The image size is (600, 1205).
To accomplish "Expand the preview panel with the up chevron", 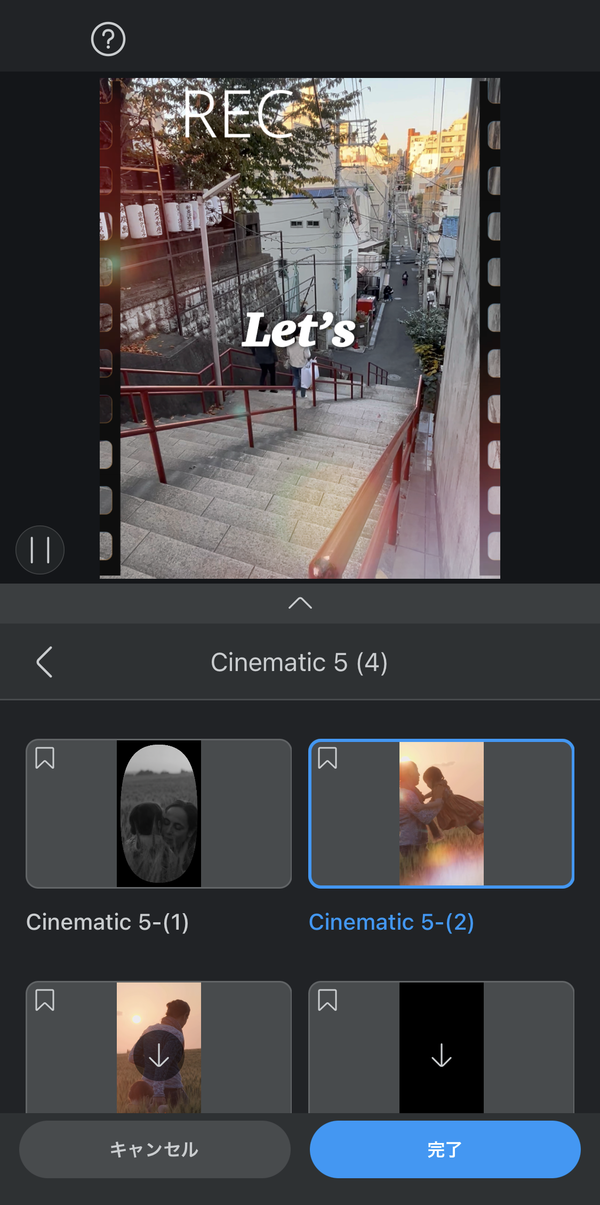I will pyautogui.click(x=300, y=603).
